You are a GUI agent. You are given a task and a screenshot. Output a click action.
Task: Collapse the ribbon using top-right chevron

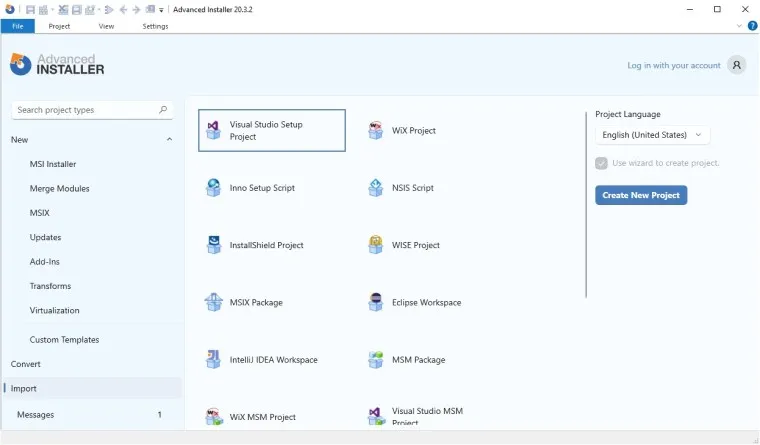click(739, 26)
